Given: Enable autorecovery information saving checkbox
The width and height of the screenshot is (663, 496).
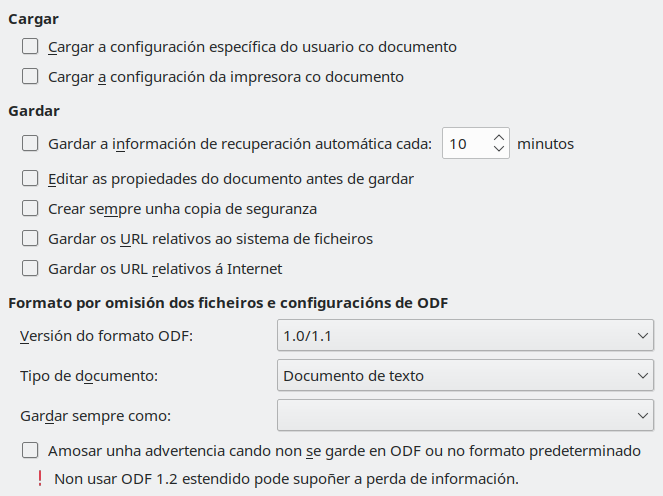Looking at the screenshot, I should [30, 143].
